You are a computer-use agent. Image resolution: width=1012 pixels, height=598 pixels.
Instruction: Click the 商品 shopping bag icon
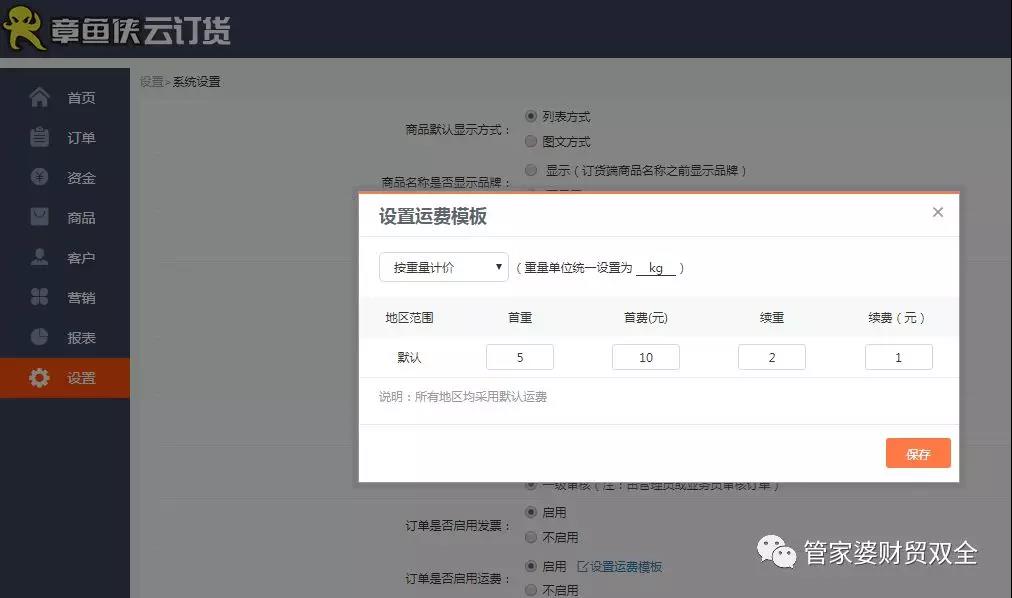[39, 217]
